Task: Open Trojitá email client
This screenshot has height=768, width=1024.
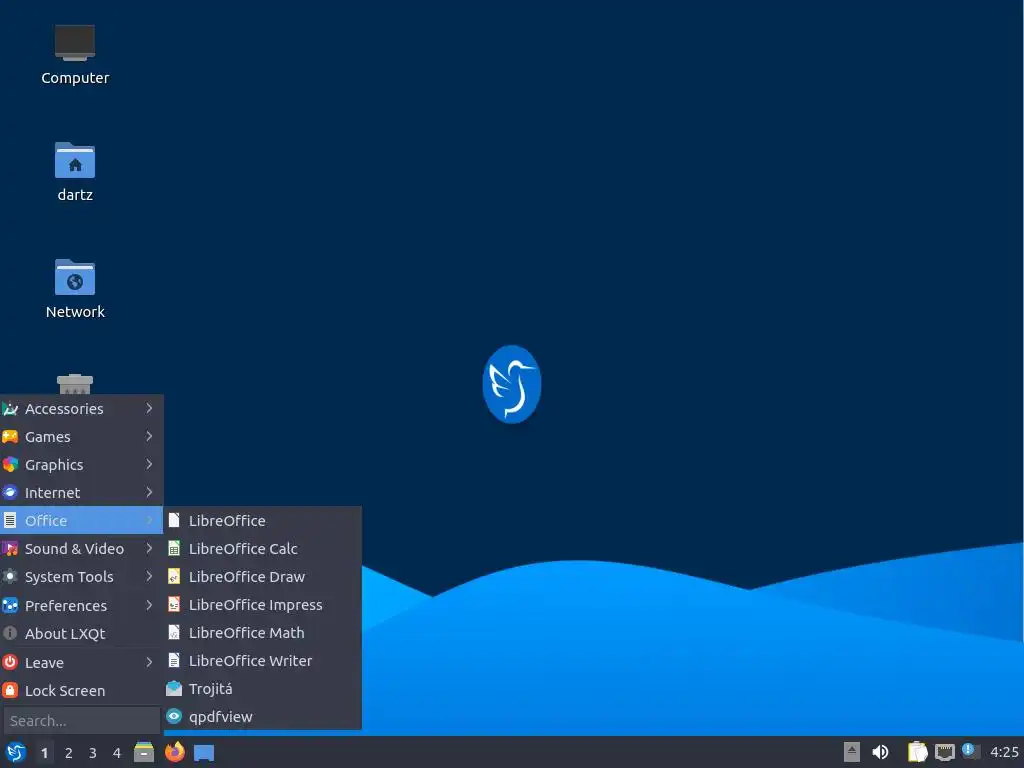Action: point(263,689)
